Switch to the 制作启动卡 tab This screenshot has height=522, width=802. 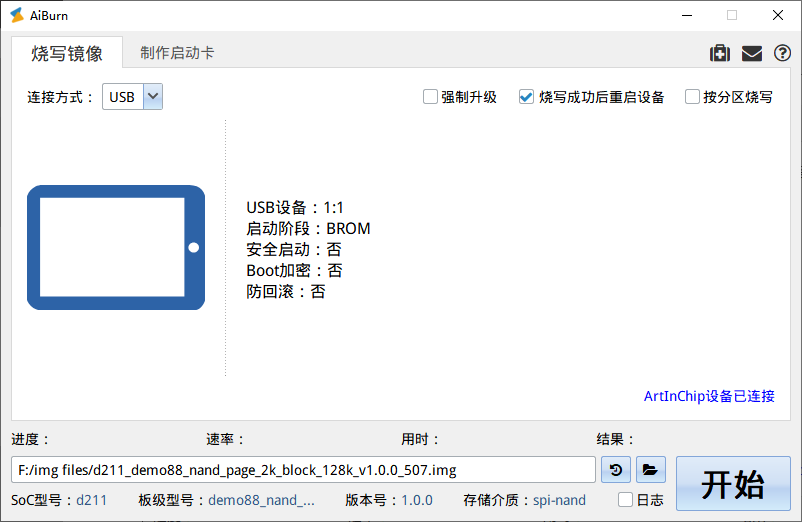(177, 53)
